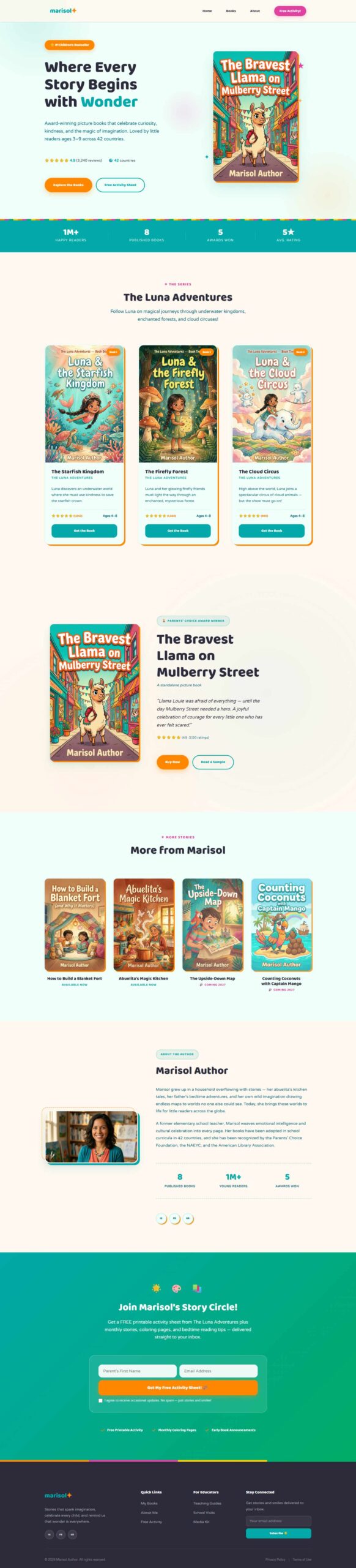
Task: Click Explore the Books button
Action: coord(69,185)
